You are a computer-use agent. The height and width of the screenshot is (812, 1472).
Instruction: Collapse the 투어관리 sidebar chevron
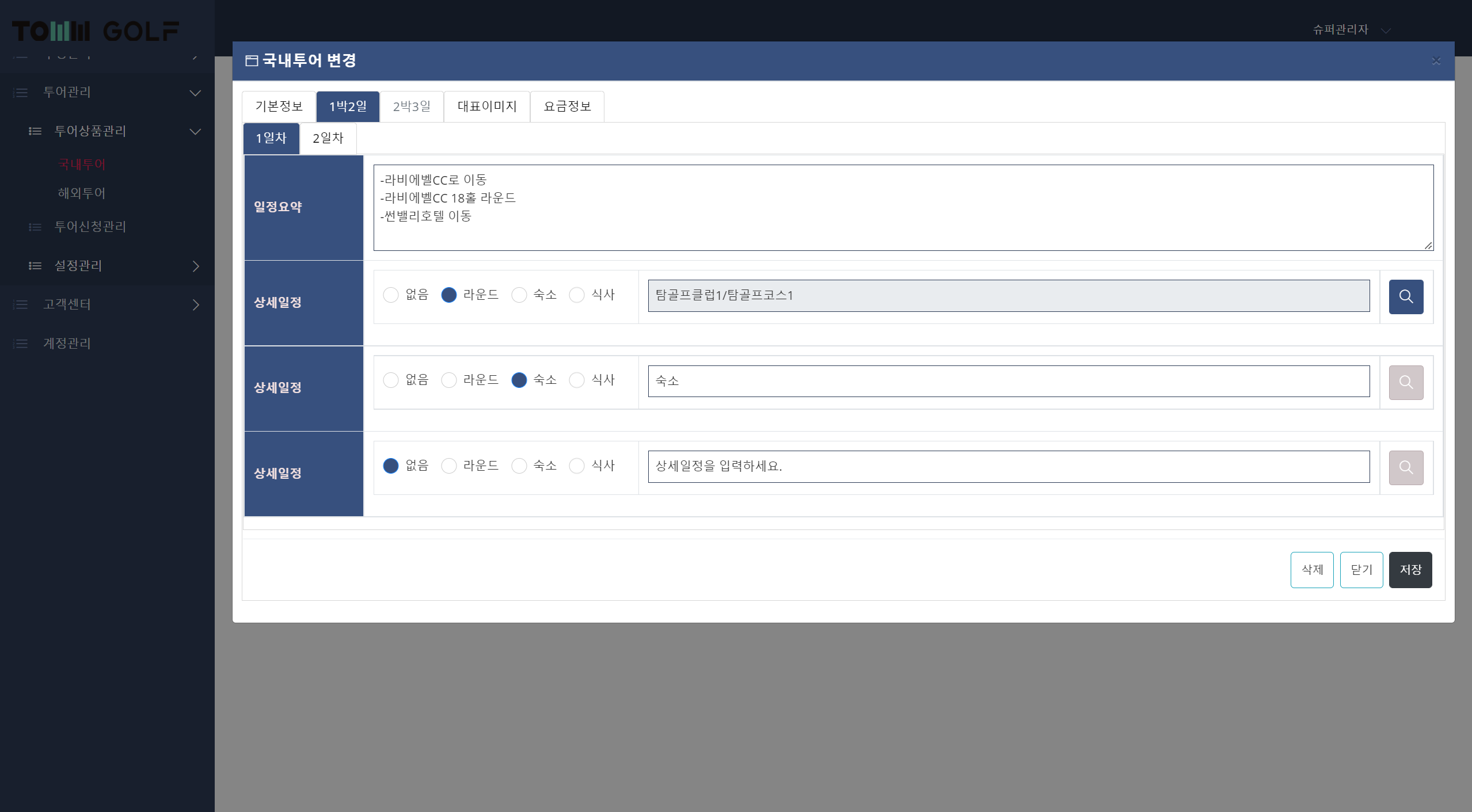point(196,93)
